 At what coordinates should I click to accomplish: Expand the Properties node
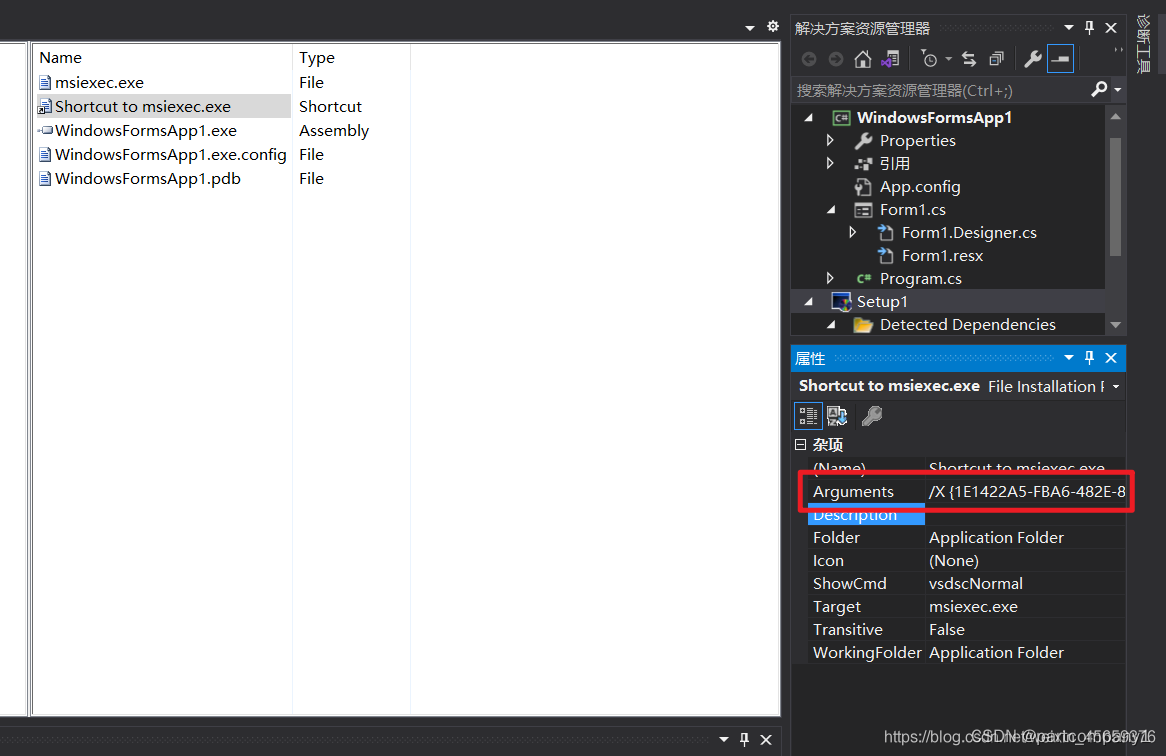[831, 140]
